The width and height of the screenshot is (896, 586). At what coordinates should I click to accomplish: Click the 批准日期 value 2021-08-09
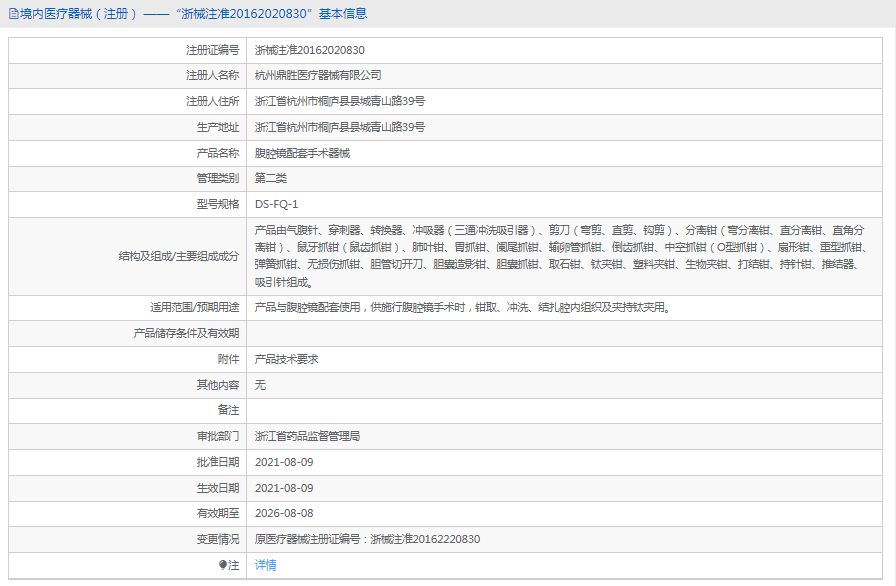click(x=284, y=462)
